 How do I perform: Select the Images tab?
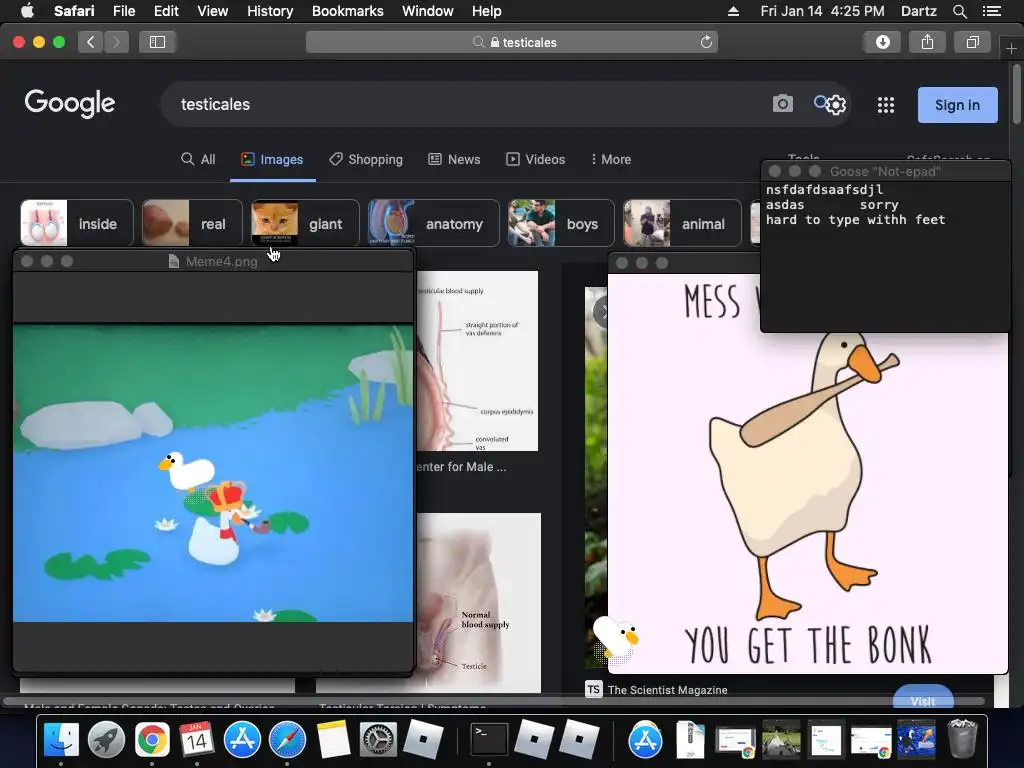point(272,159)
